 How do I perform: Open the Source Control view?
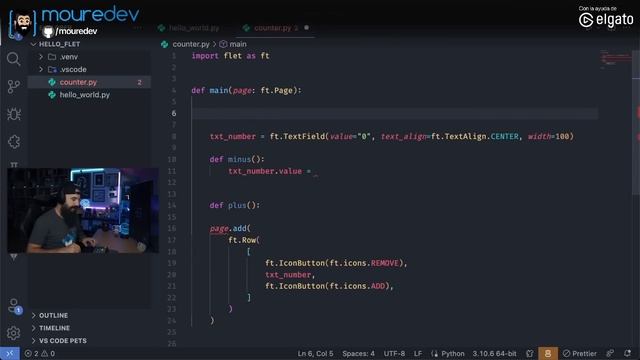(x=13, y=87)
